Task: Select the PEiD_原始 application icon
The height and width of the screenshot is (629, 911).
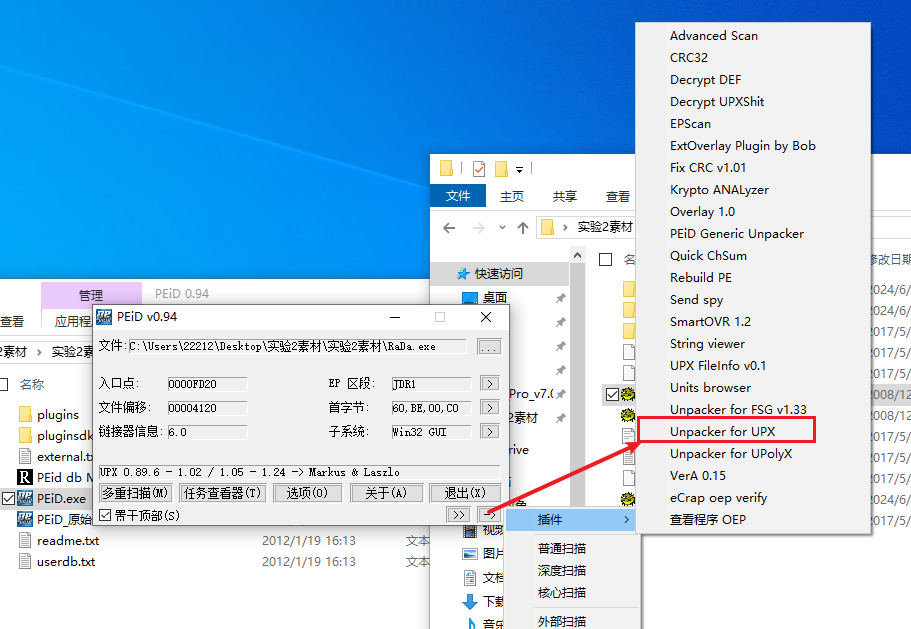Action: coord(25,519)
